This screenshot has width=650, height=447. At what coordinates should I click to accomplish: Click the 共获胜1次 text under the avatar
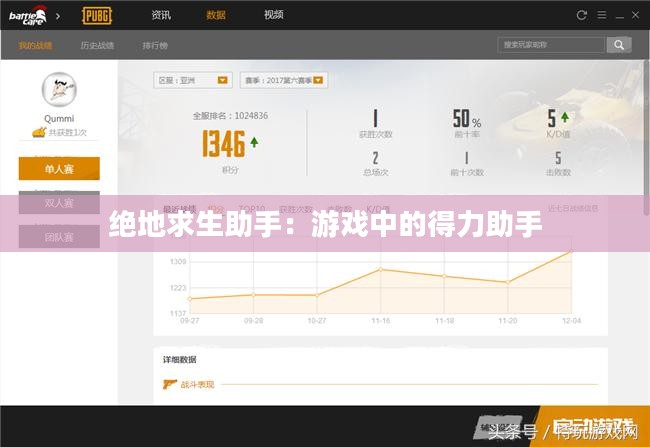point(68,133)
